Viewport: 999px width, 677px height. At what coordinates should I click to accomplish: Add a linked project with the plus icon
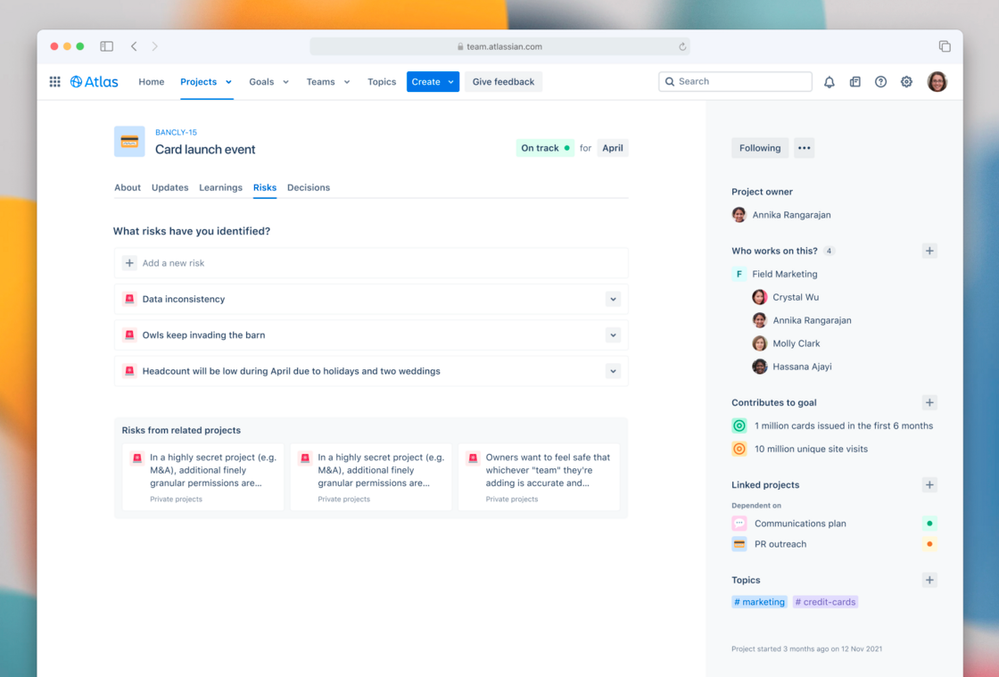click(x=930, y=485)
